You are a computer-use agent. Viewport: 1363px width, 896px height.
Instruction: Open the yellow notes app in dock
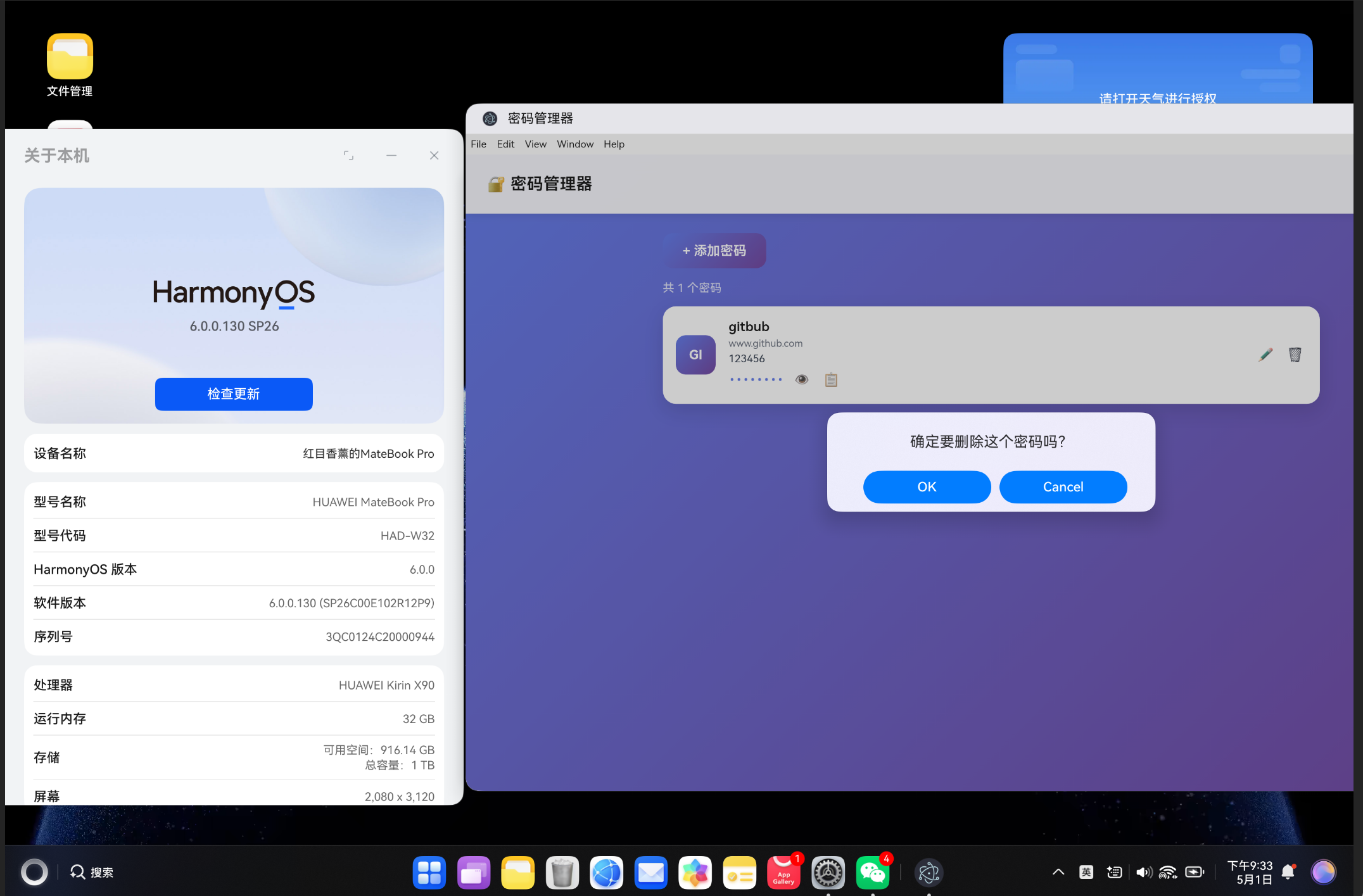739,873
